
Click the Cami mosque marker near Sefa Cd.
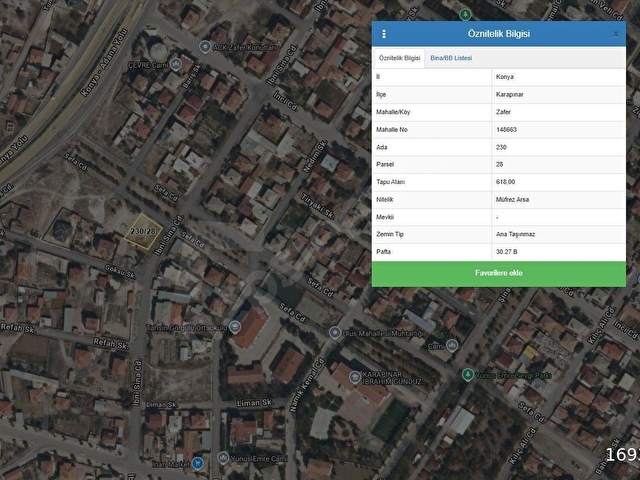pos(451,345)
